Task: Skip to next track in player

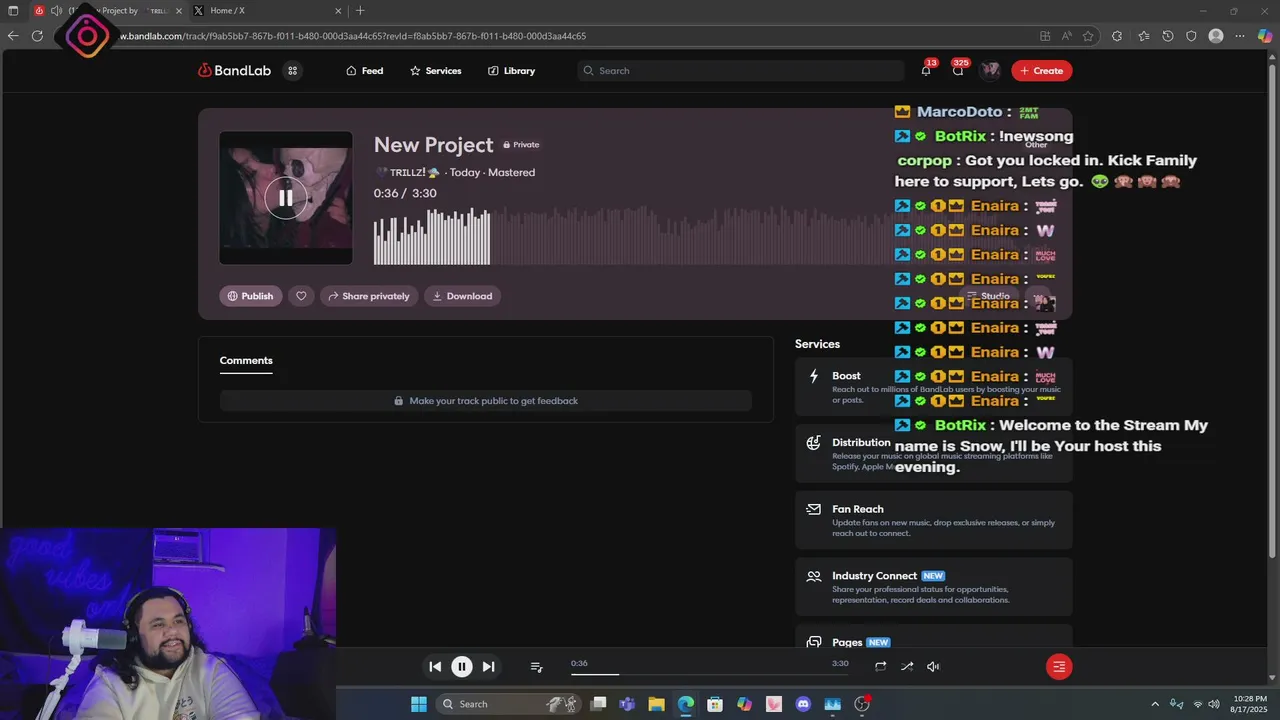Action: (x=488, y=667)
